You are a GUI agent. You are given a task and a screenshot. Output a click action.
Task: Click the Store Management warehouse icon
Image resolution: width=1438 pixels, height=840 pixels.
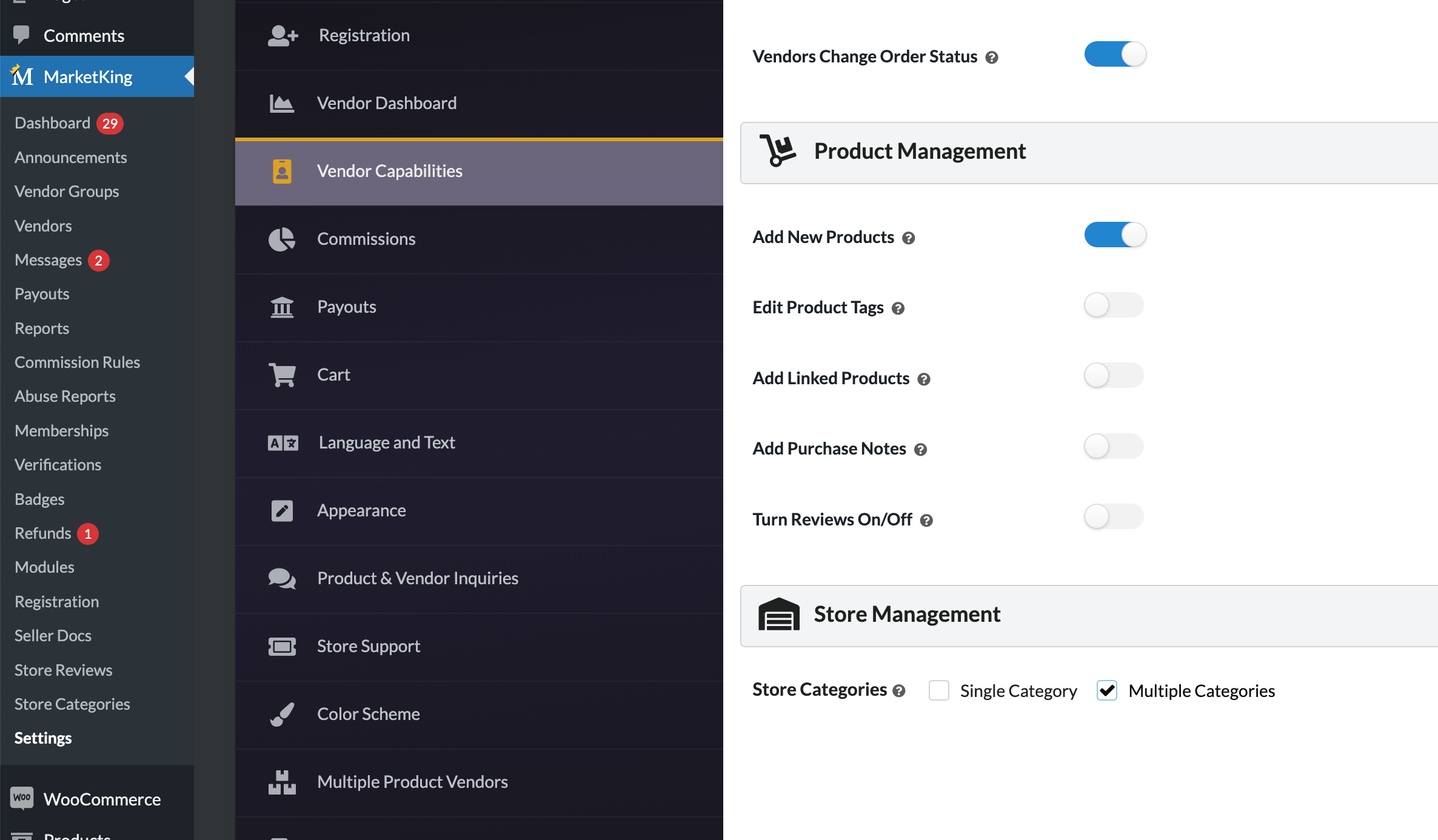[779, 614]
